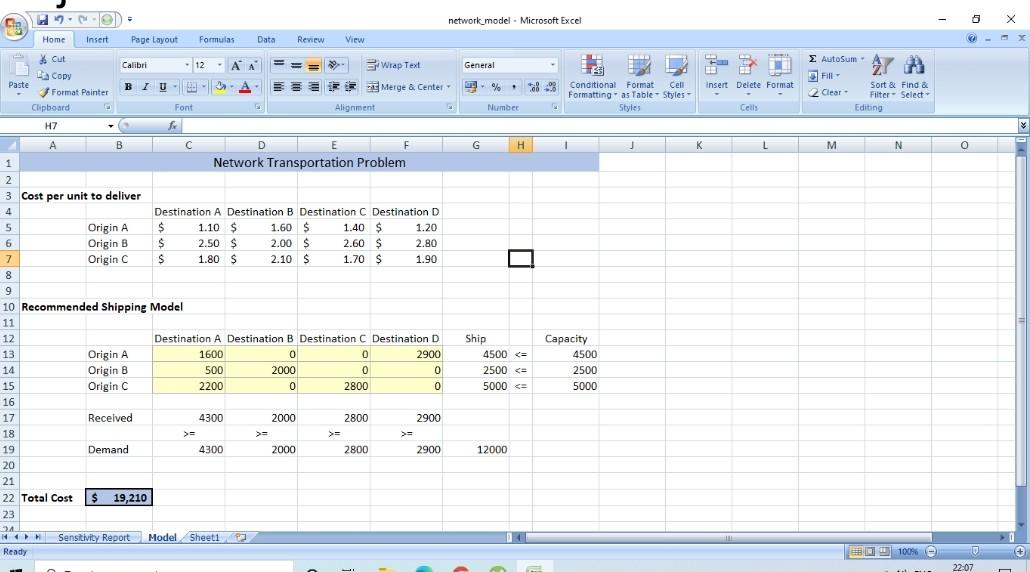
Task: Toggle top vertical alignment
Action: tap(279, 65)
